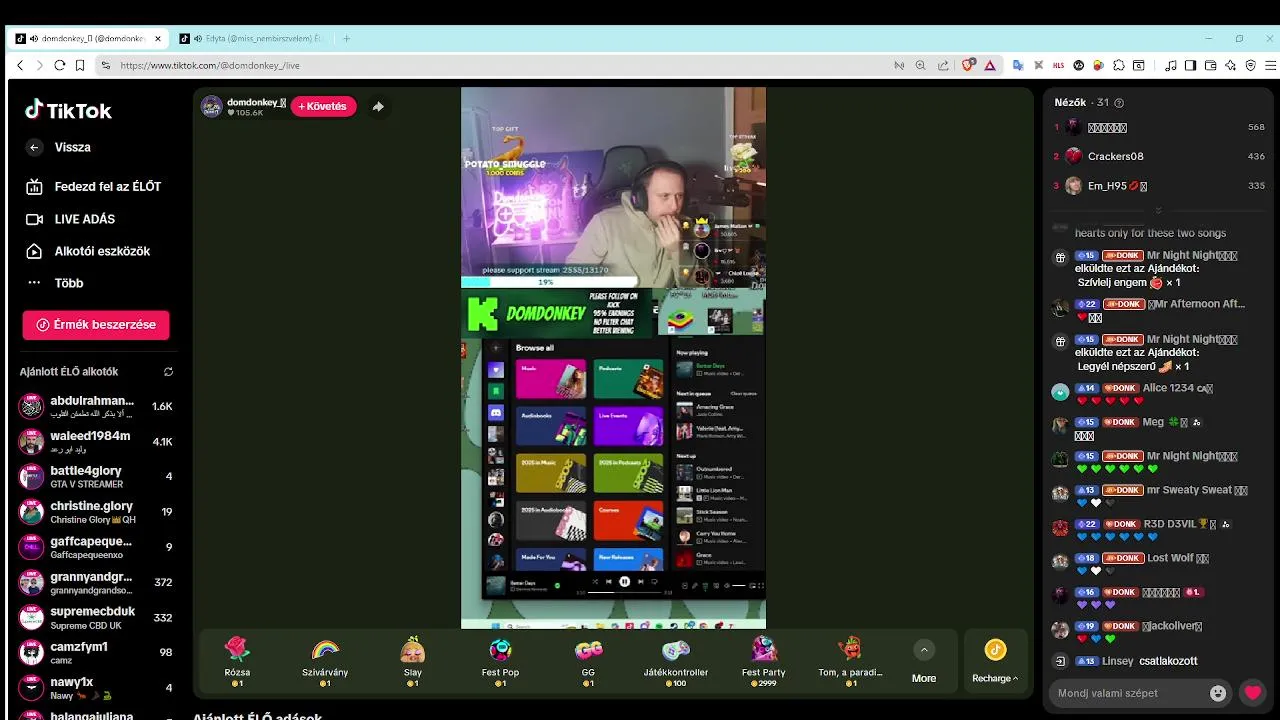Open Brave Shields icon
1280x720 pixels.
(x=968, y=65)
